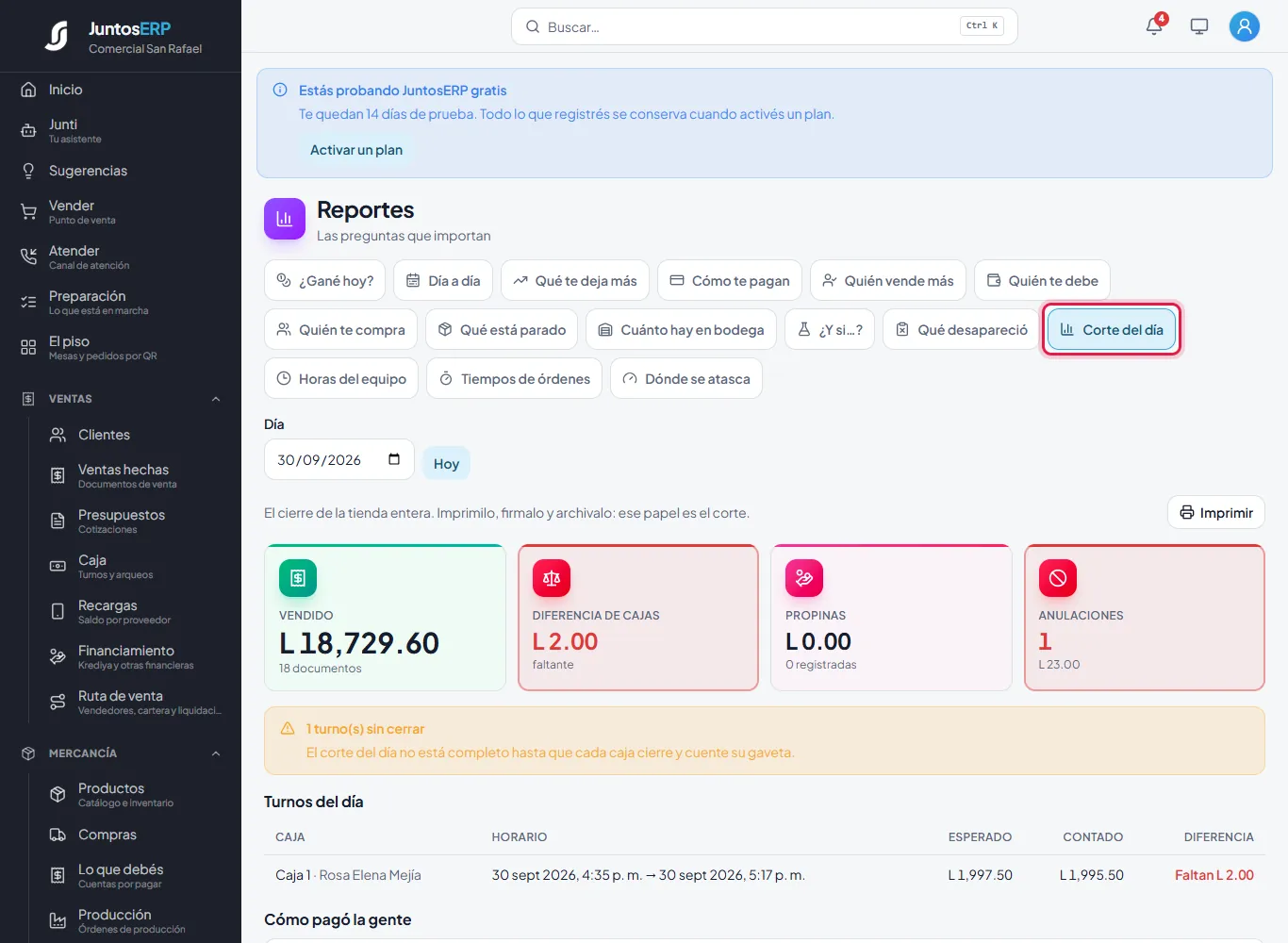Viewport: 1288px width, 943px height.
Task: Click the Día date input 30/09/2026
Action: [339, 459]
